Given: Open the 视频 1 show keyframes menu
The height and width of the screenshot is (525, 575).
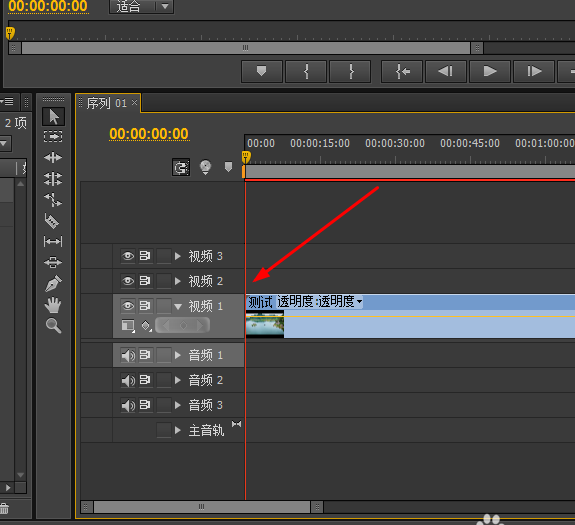Looking at the screenshot, I should [x=147, y=326].
